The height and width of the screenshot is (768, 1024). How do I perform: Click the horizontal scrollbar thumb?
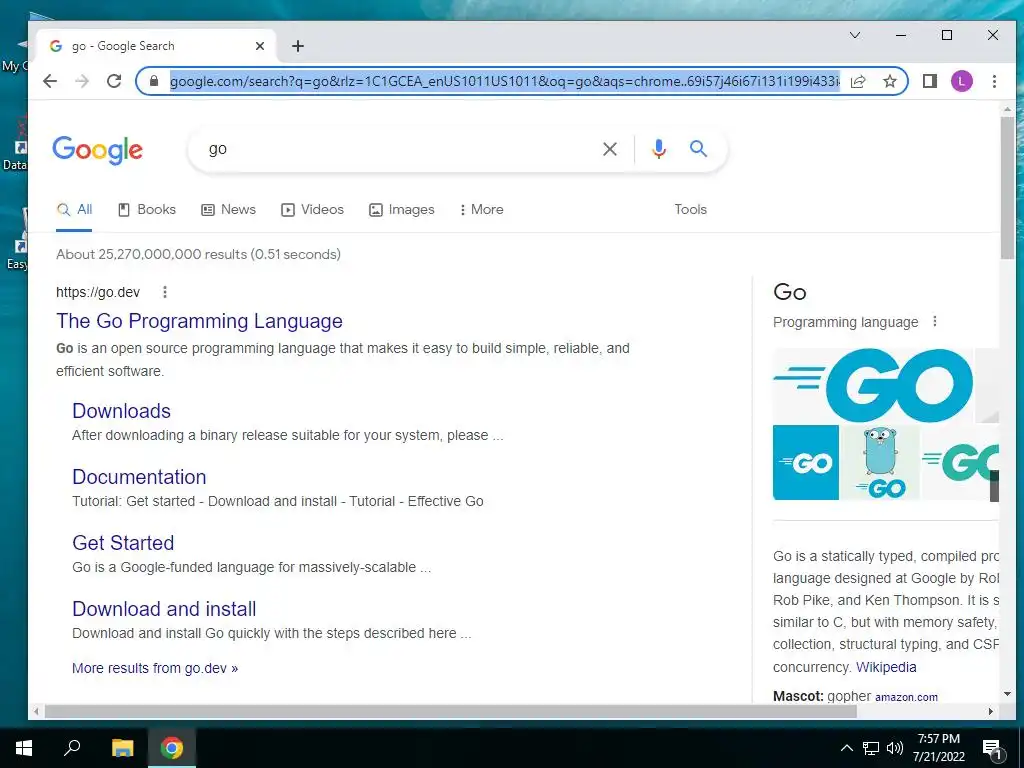coord(451,711)
